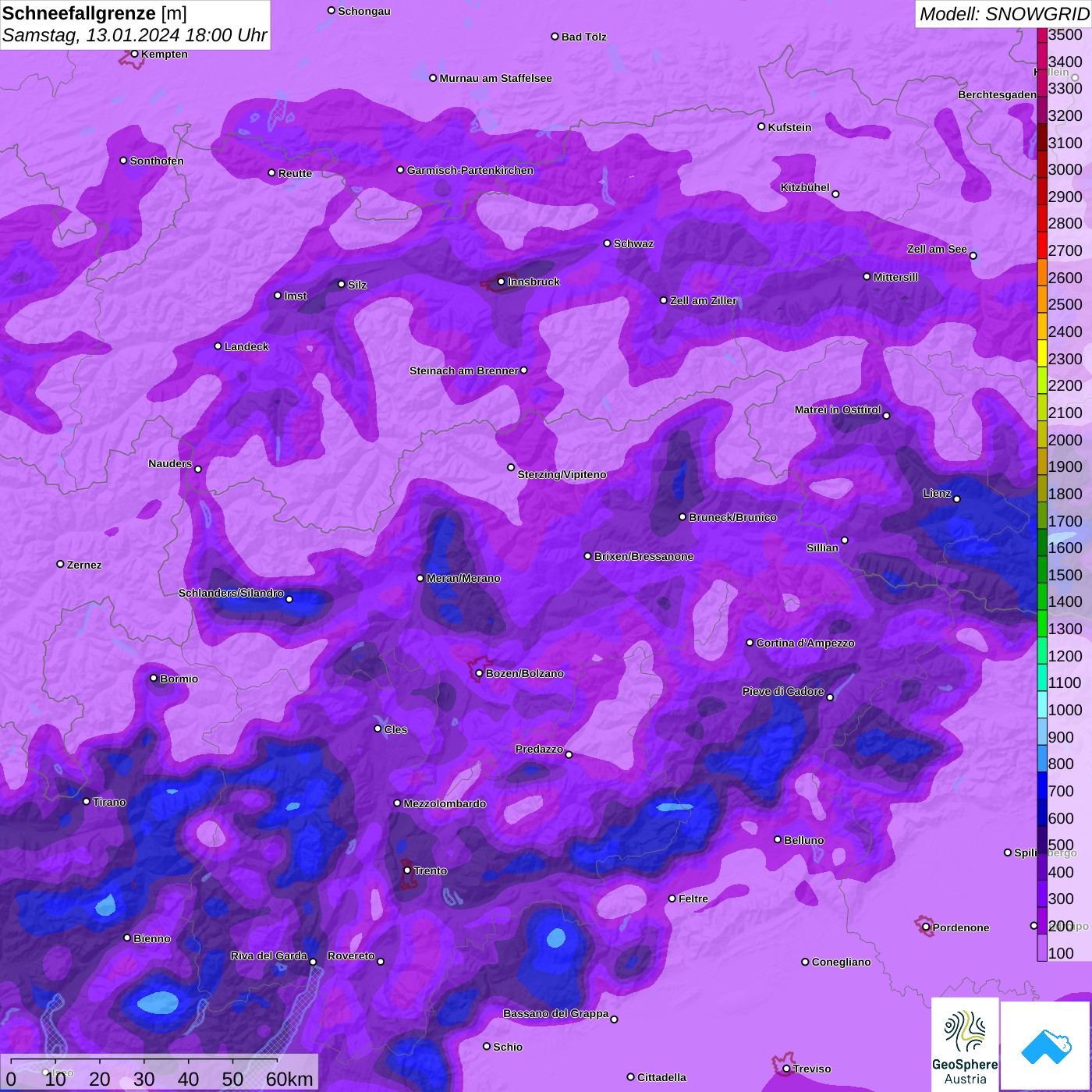
Task: Click the Cortina d'Ampezzo location dot
Action: coord(750,643)
